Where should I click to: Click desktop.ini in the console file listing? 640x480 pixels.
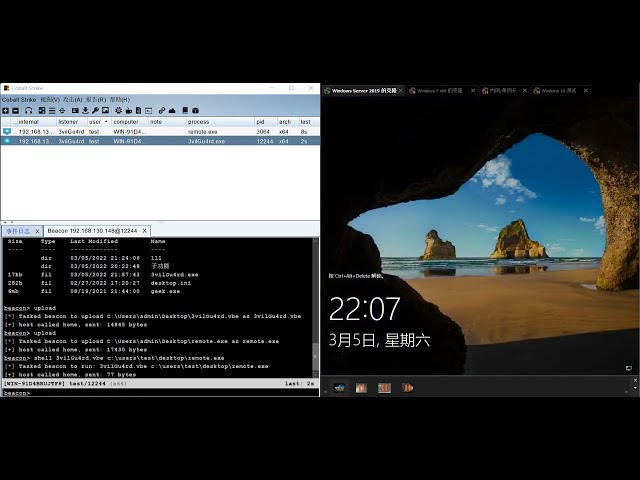171,283
